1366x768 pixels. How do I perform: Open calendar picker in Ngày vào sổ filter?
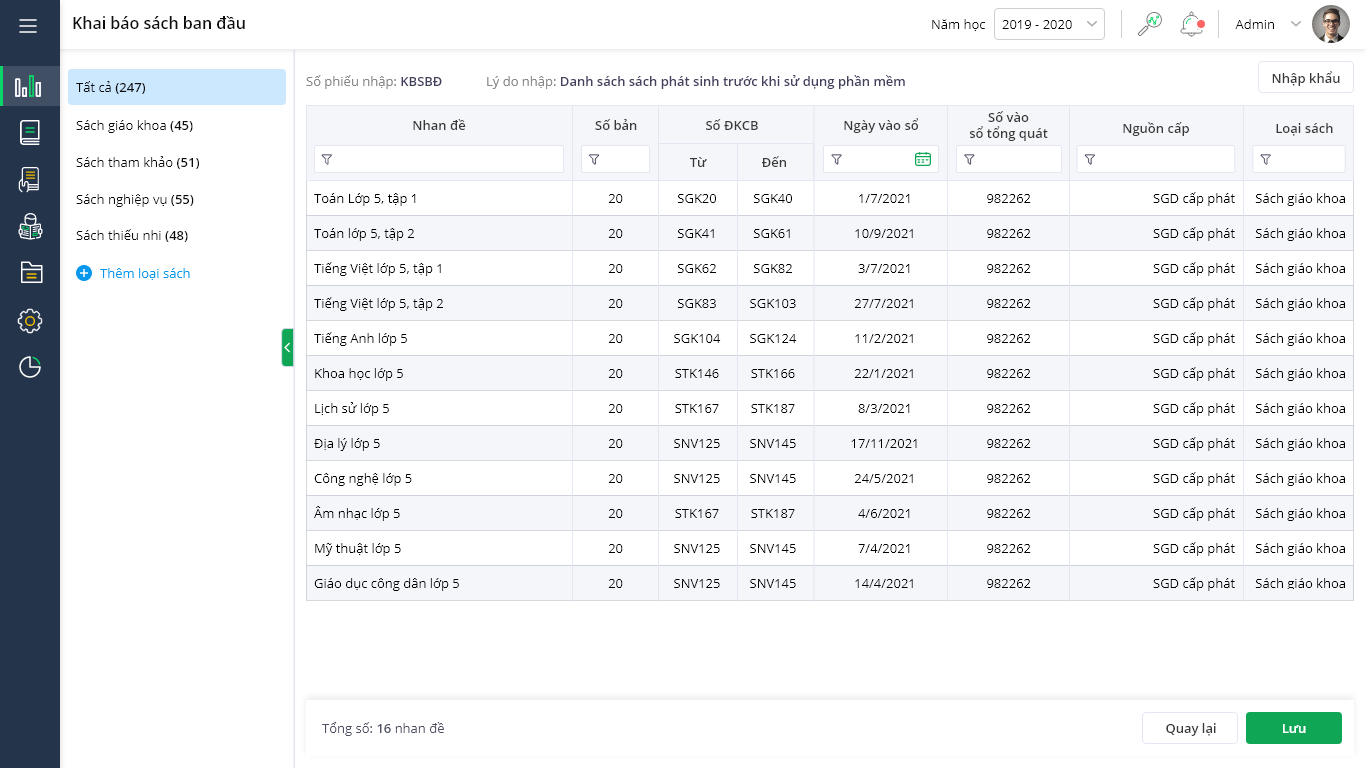click(x=922, y=159)
